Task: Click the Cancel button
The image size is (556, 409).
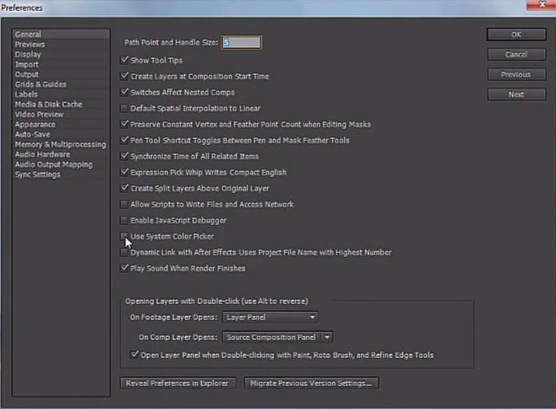Action: [x=516, y=54]
